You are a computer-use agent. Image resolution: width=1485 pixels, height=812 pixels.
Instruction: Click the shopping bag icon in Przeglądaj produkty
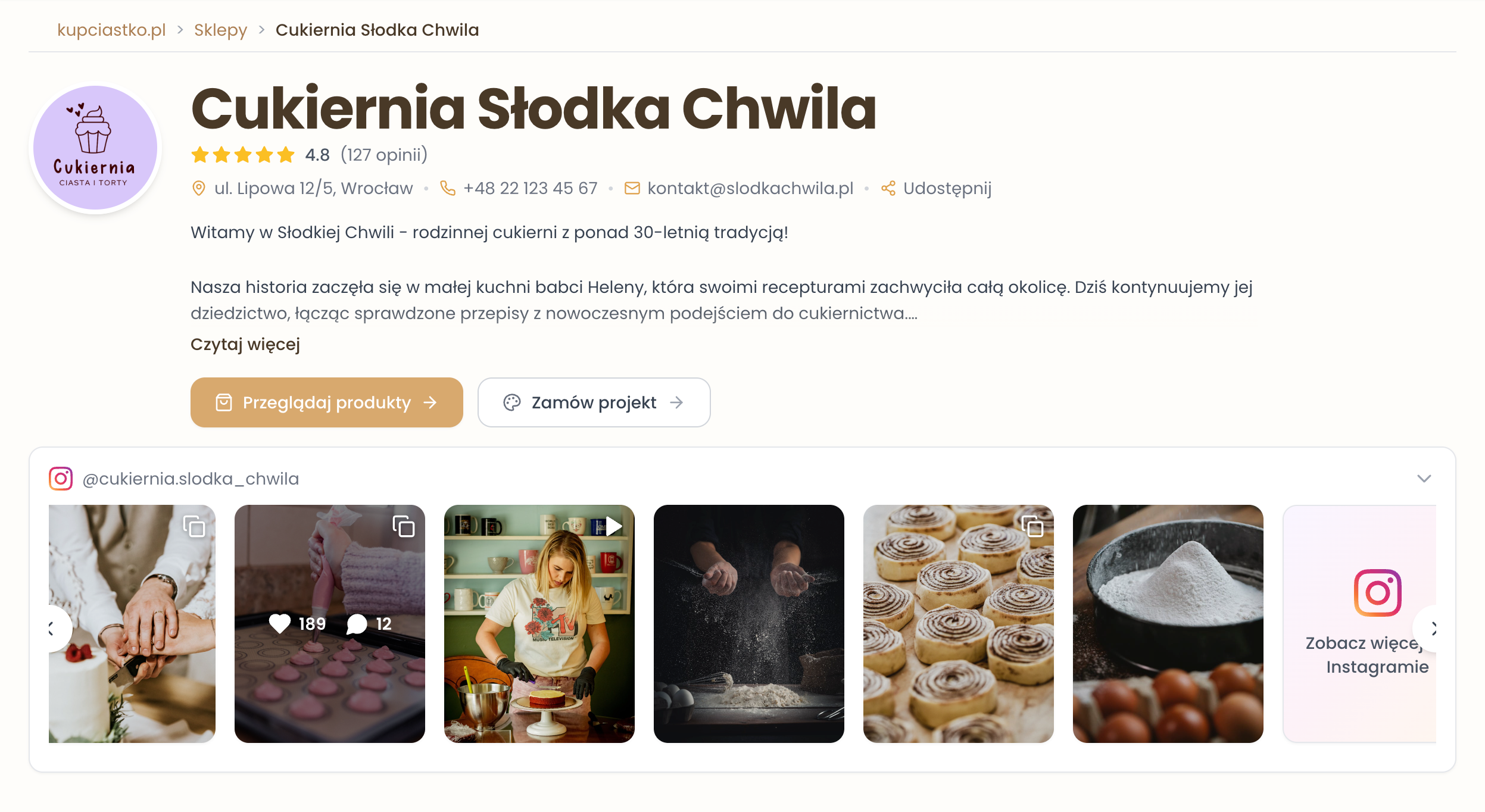(x=223, y=402)
